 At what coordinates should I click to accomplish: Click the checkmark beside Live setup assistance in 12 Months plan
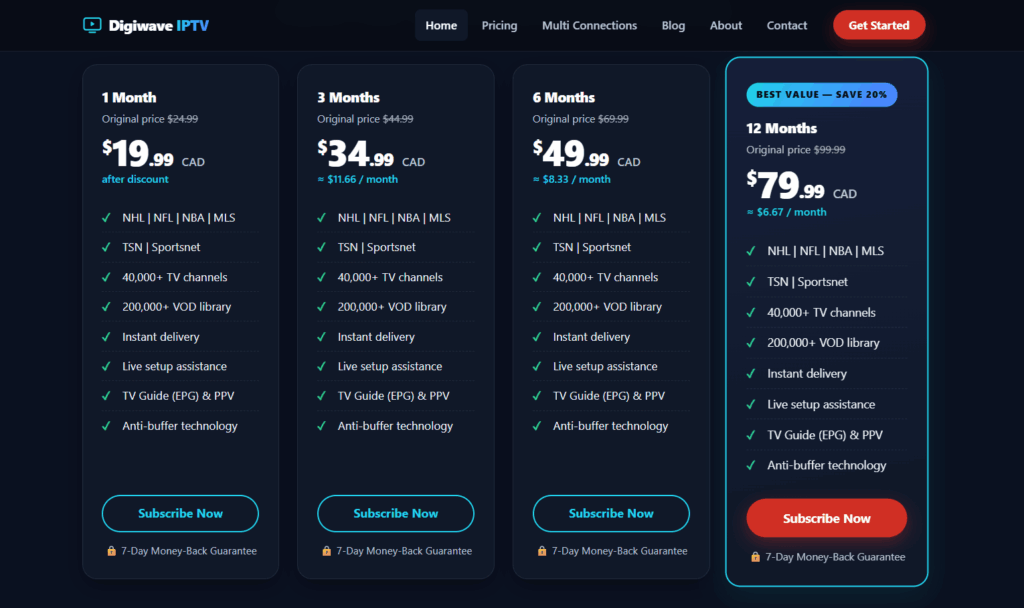pyautogui.click(x=751, y=405)
